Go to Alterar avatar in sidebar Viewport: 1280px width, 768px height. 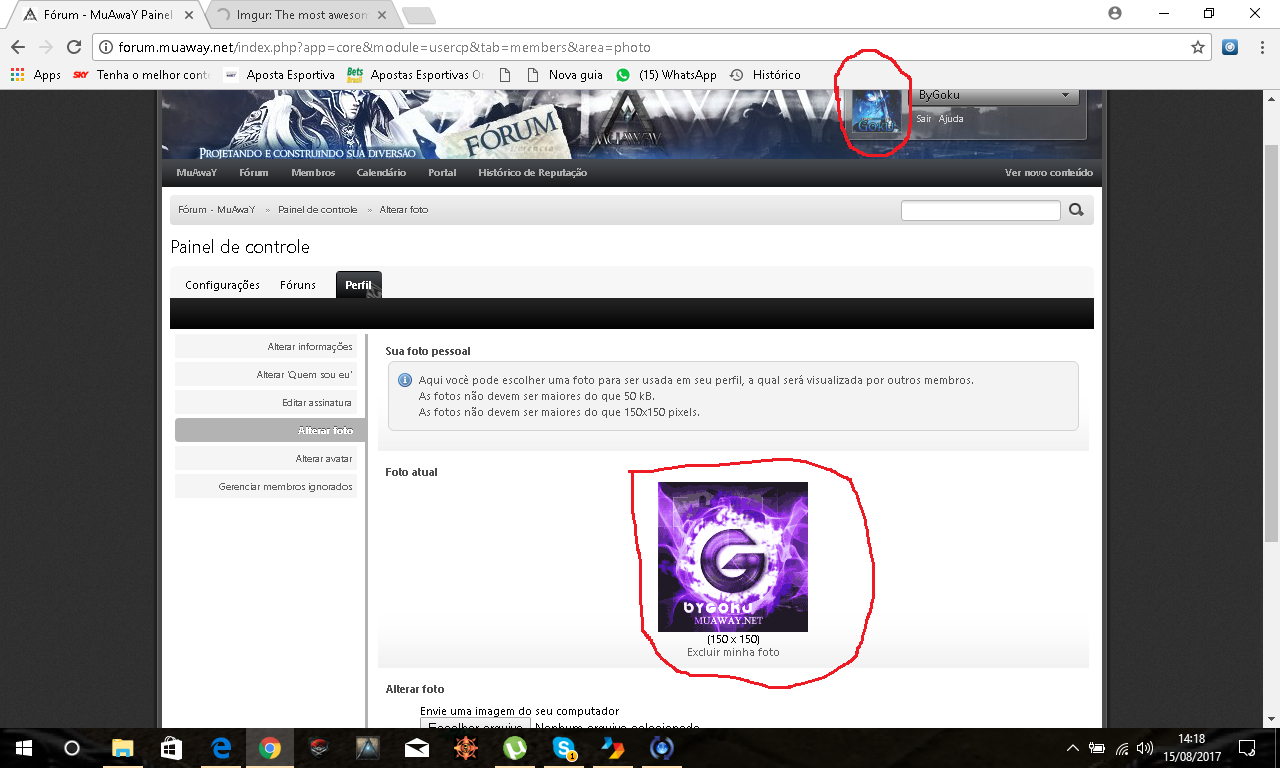pyautogui.click(x=323, y=458)
